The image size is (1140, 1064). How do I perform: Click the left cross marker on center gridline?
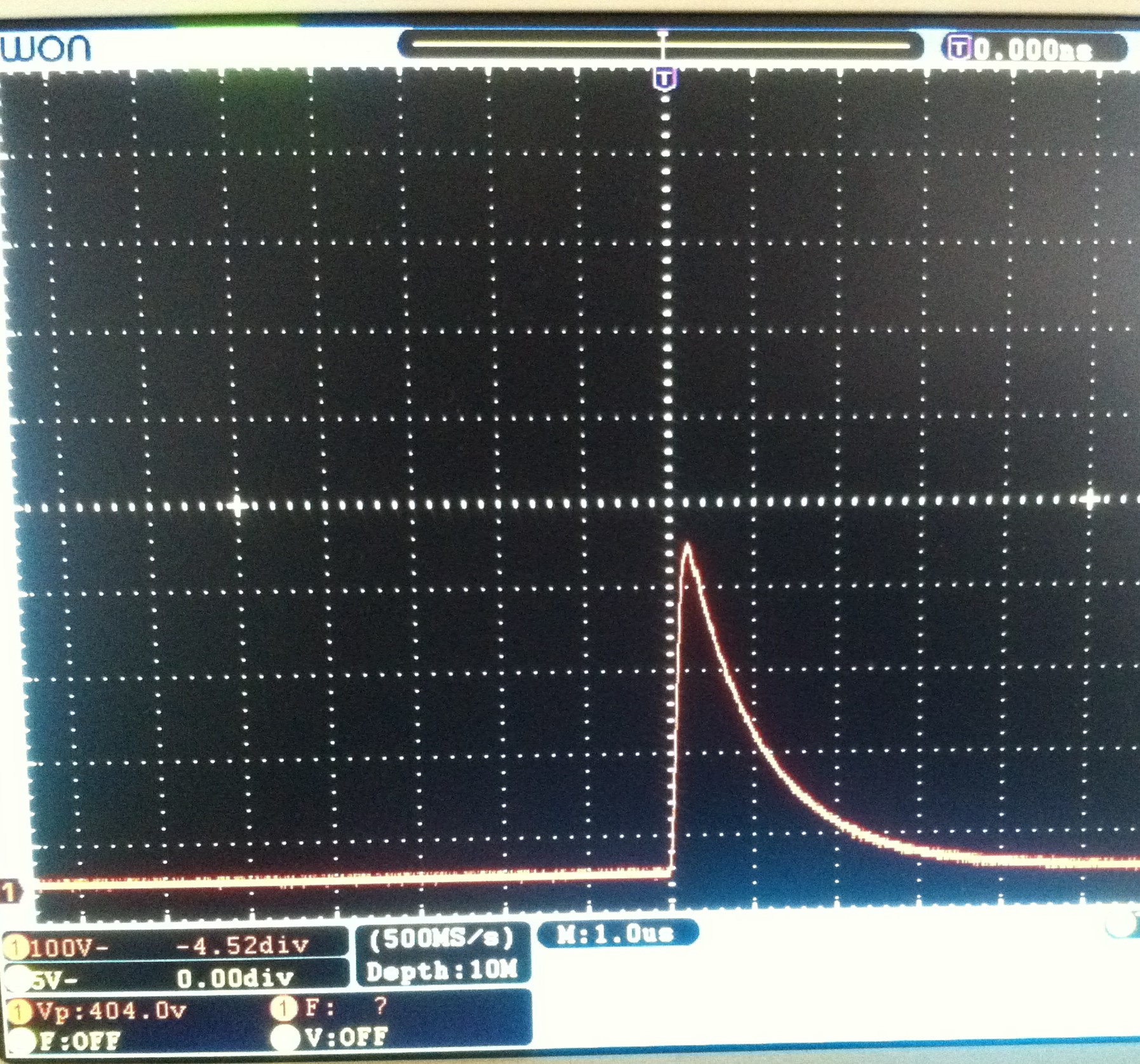tap(237, 506)
